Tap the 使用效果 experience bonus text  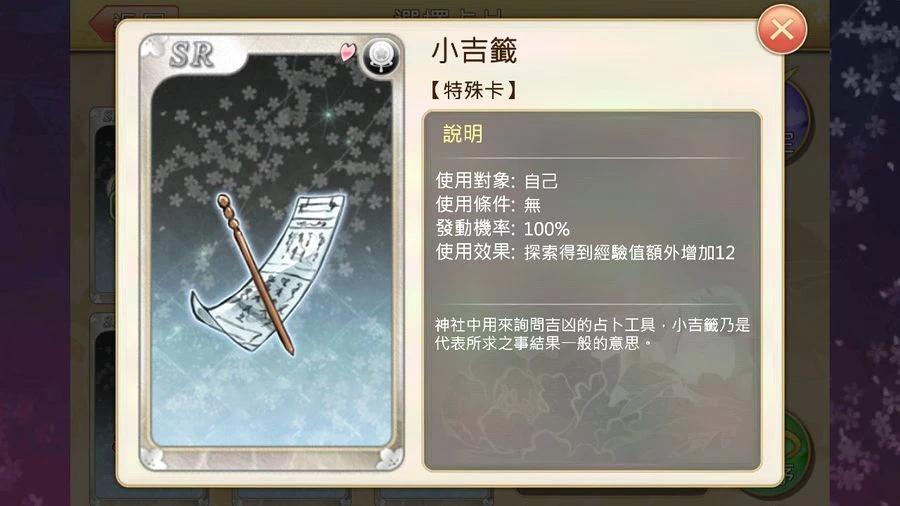(585, 252)
